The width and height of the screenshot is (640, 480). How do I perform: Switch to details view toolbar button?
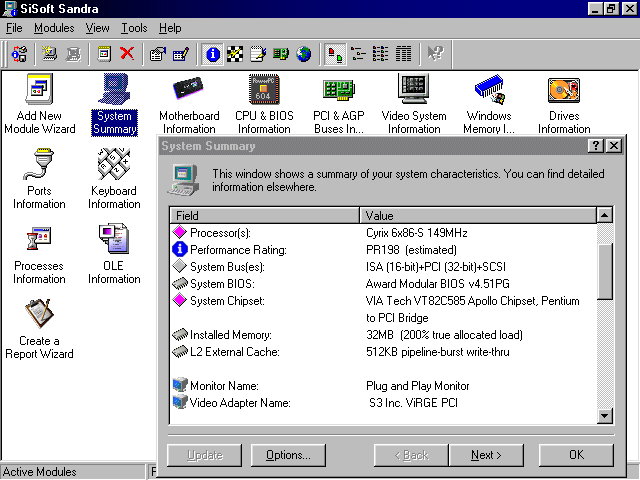coord(403,54)
